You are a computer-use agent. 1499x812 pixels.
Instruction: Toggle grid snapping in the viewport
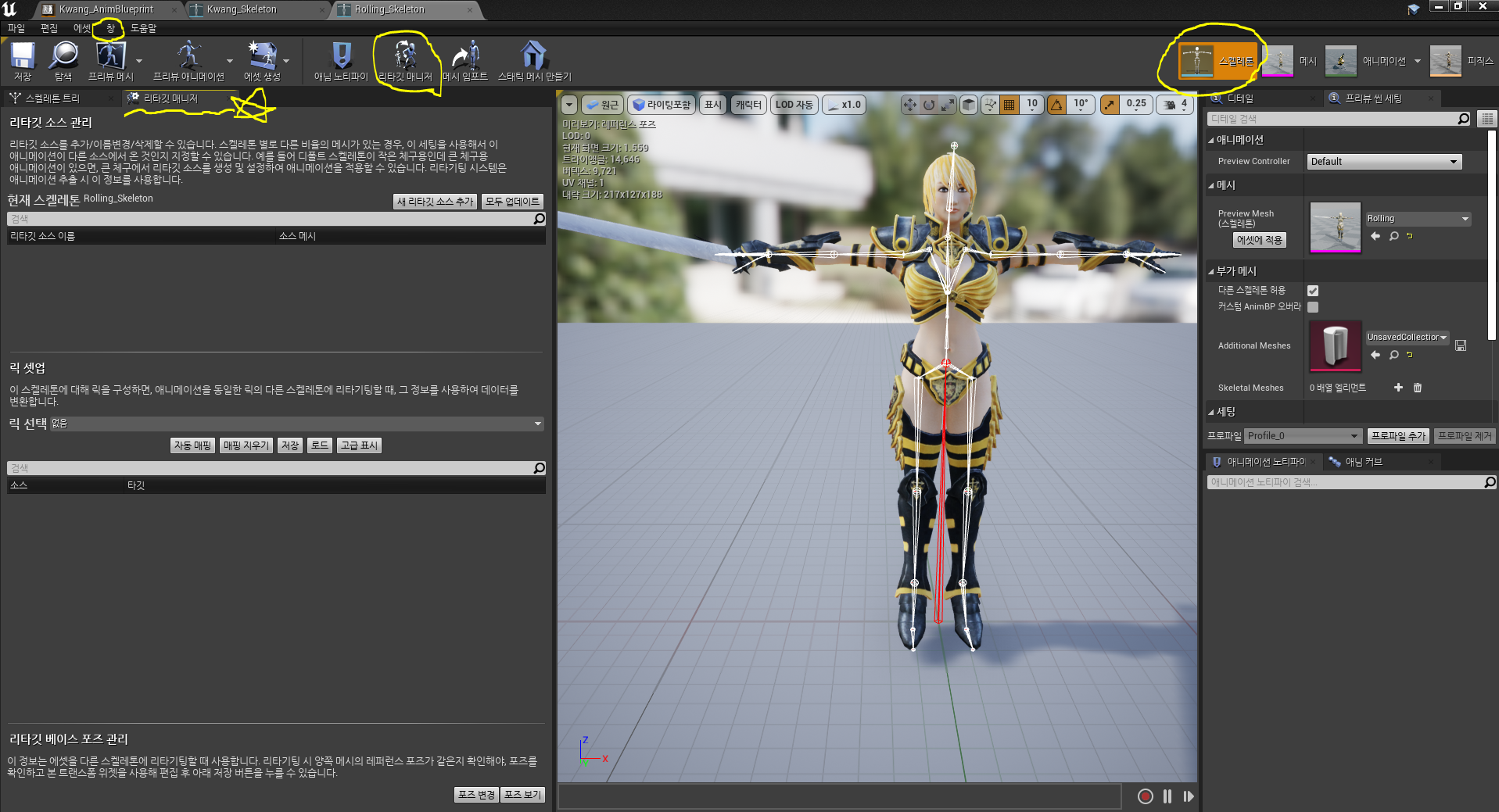[1009, 105]
